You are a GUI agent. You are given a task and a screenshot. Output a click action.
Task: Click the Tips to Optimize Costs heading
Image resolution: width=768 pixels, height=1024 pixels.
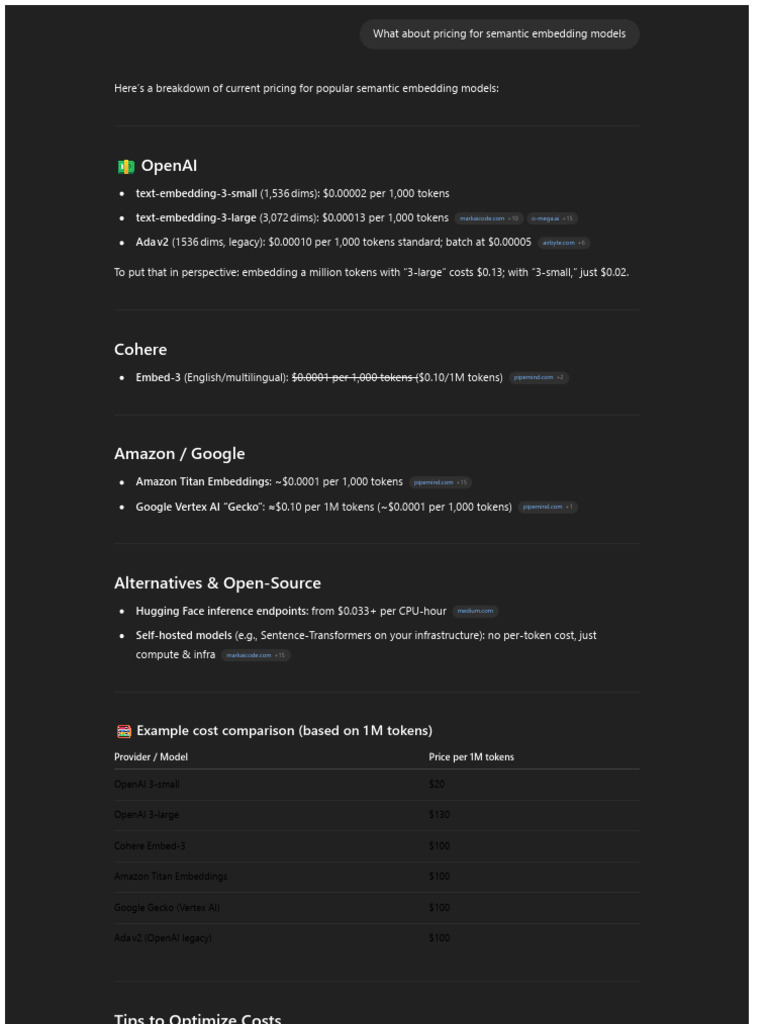click(x=197, y=1016)
